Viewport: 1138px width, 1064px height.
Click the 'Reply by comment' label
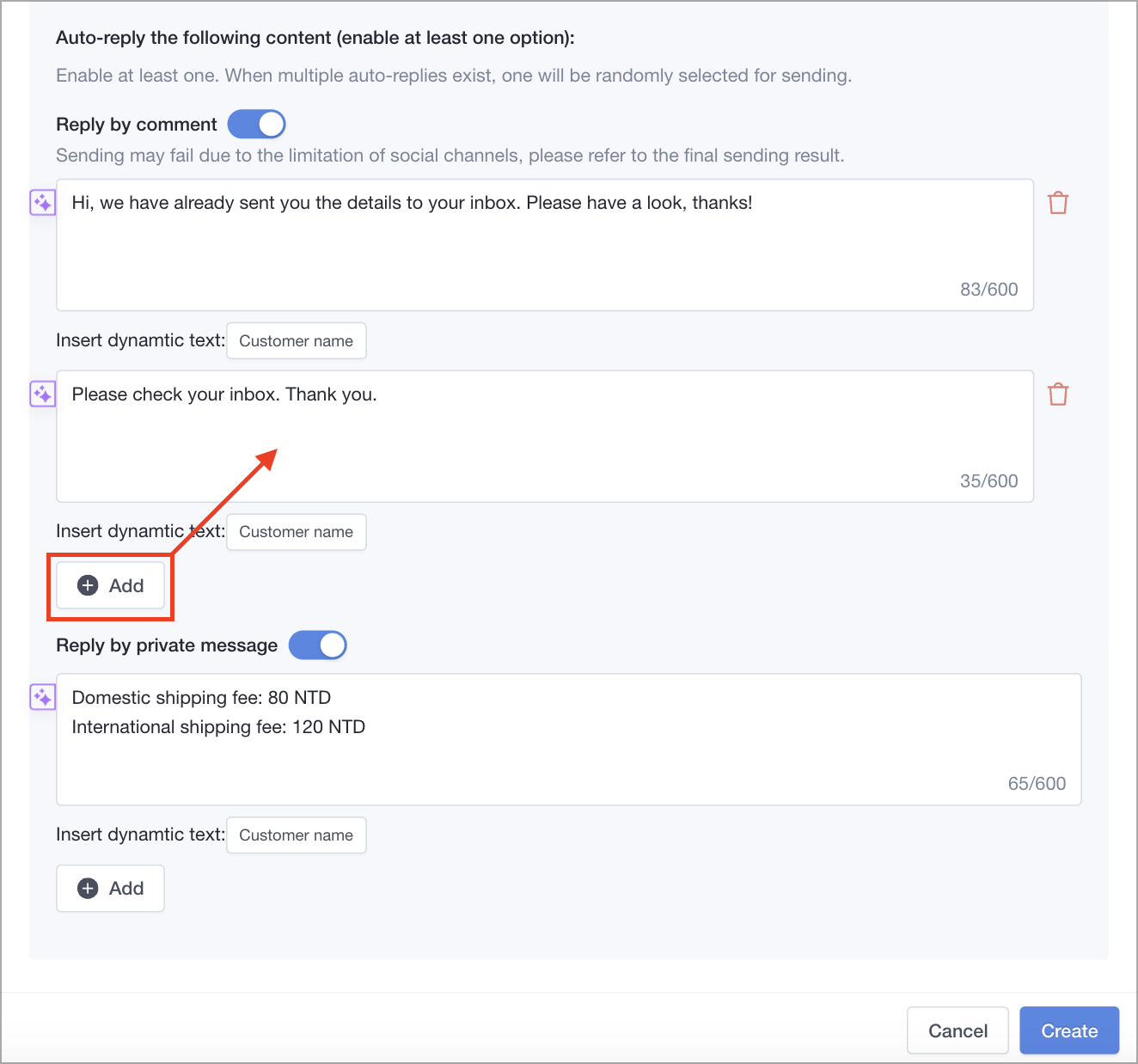coord(137,125)
